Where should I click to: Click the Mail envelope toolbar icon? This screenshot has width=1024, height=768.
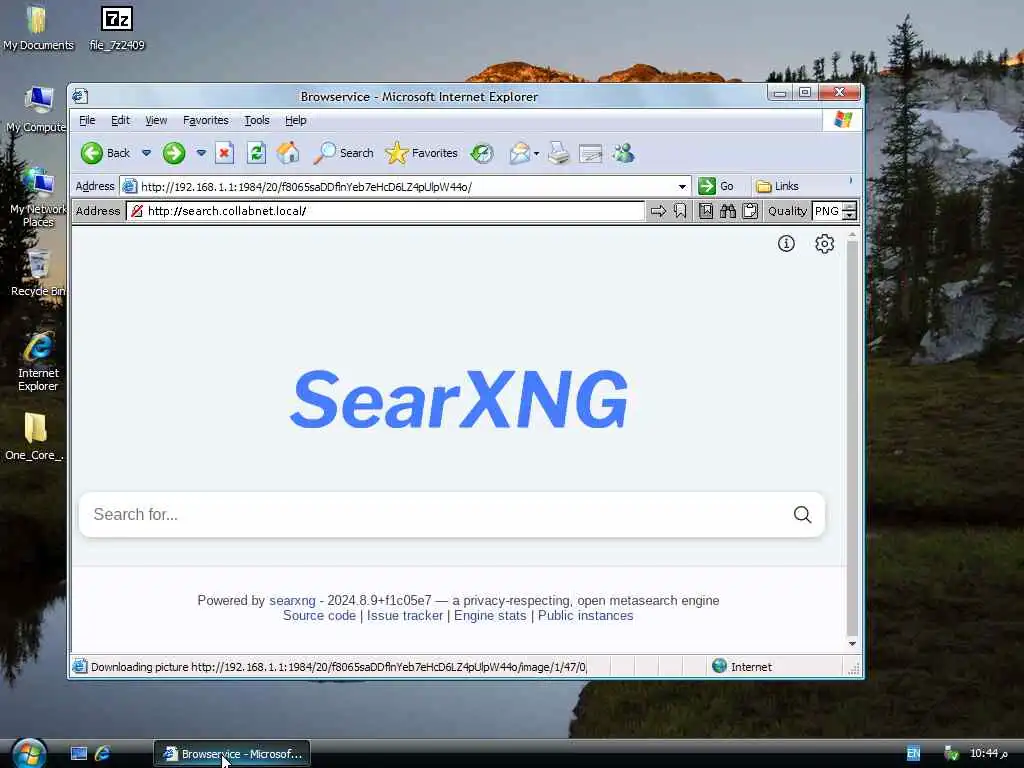point(520,153)
